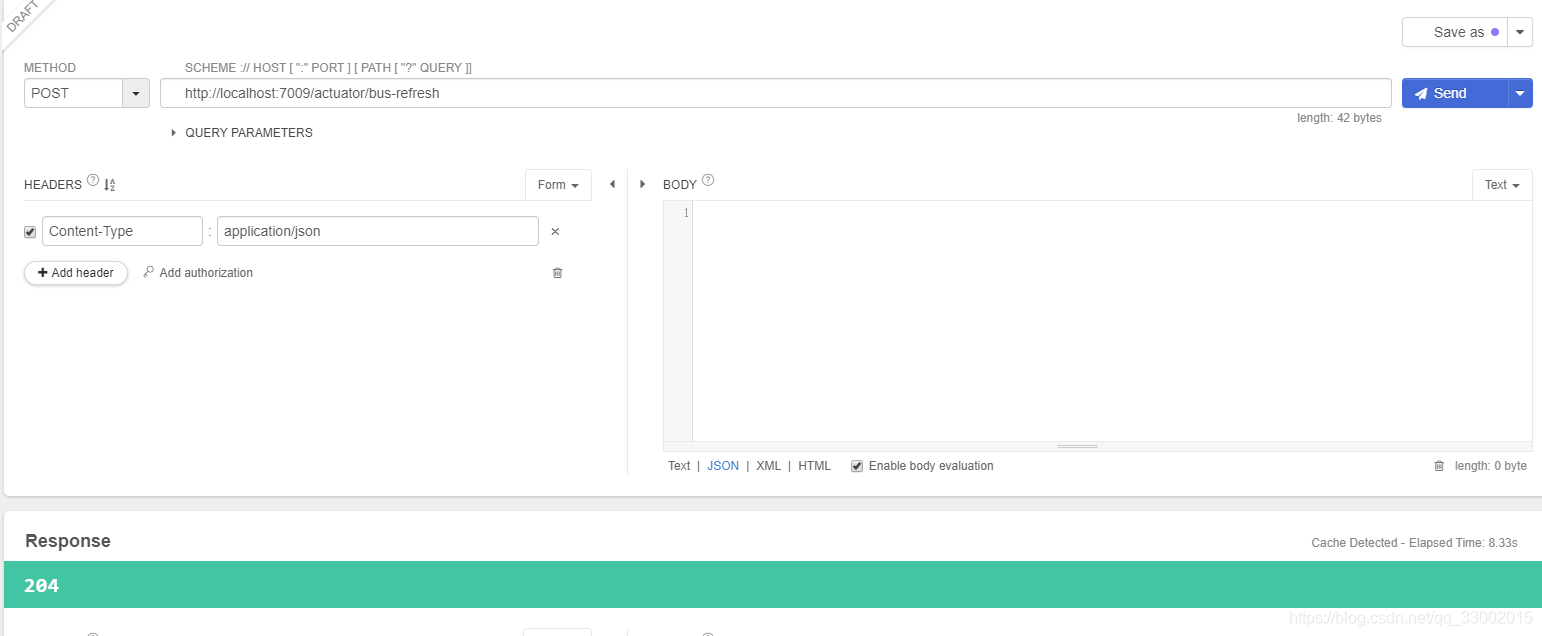
Task: Open the headers Form view dropdown
Action: pos(558,185)
